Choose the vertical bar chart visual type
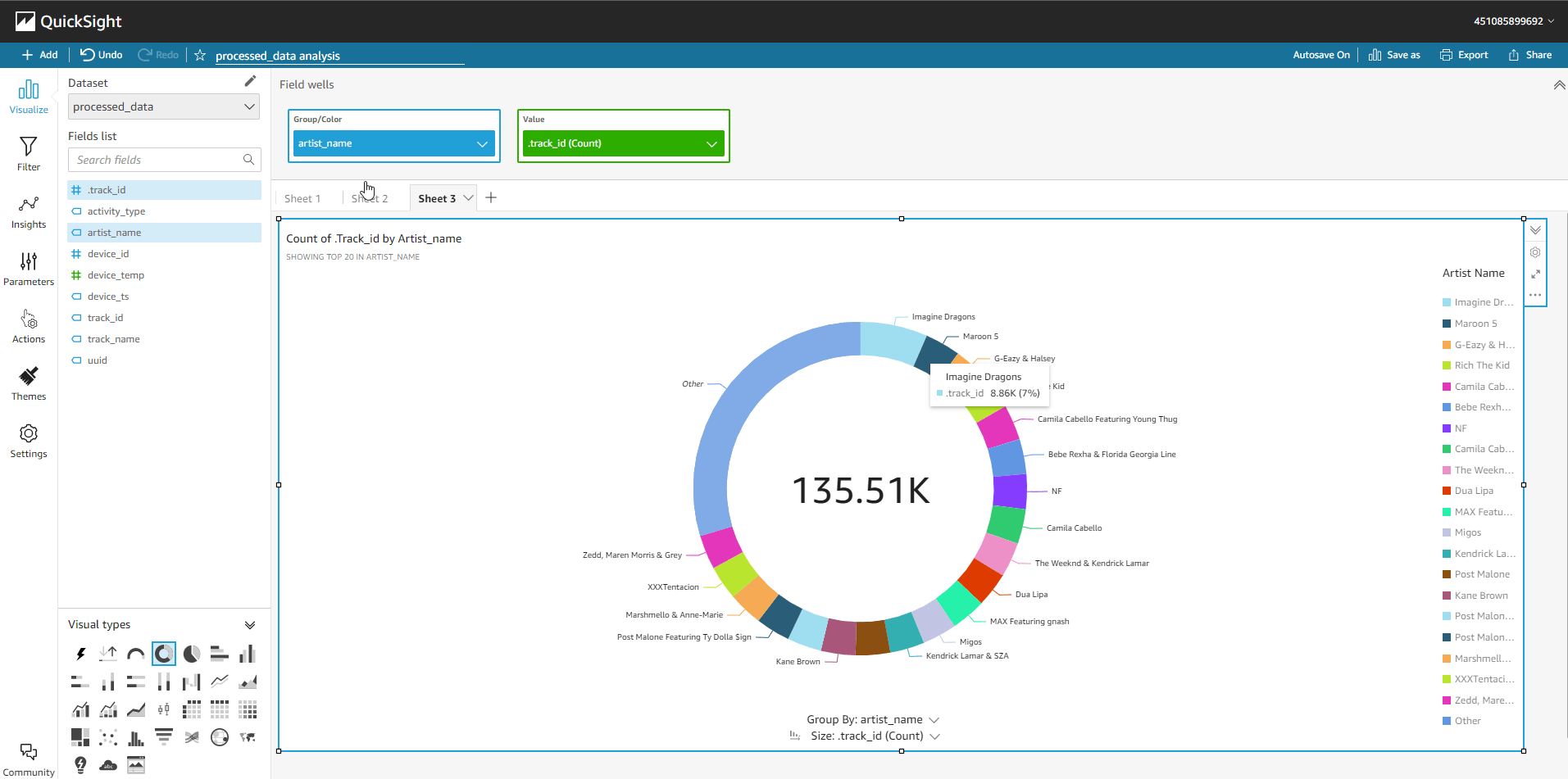Image resolution: width=1568 pixels, height=779 pixels. click(x=248, y=654)
